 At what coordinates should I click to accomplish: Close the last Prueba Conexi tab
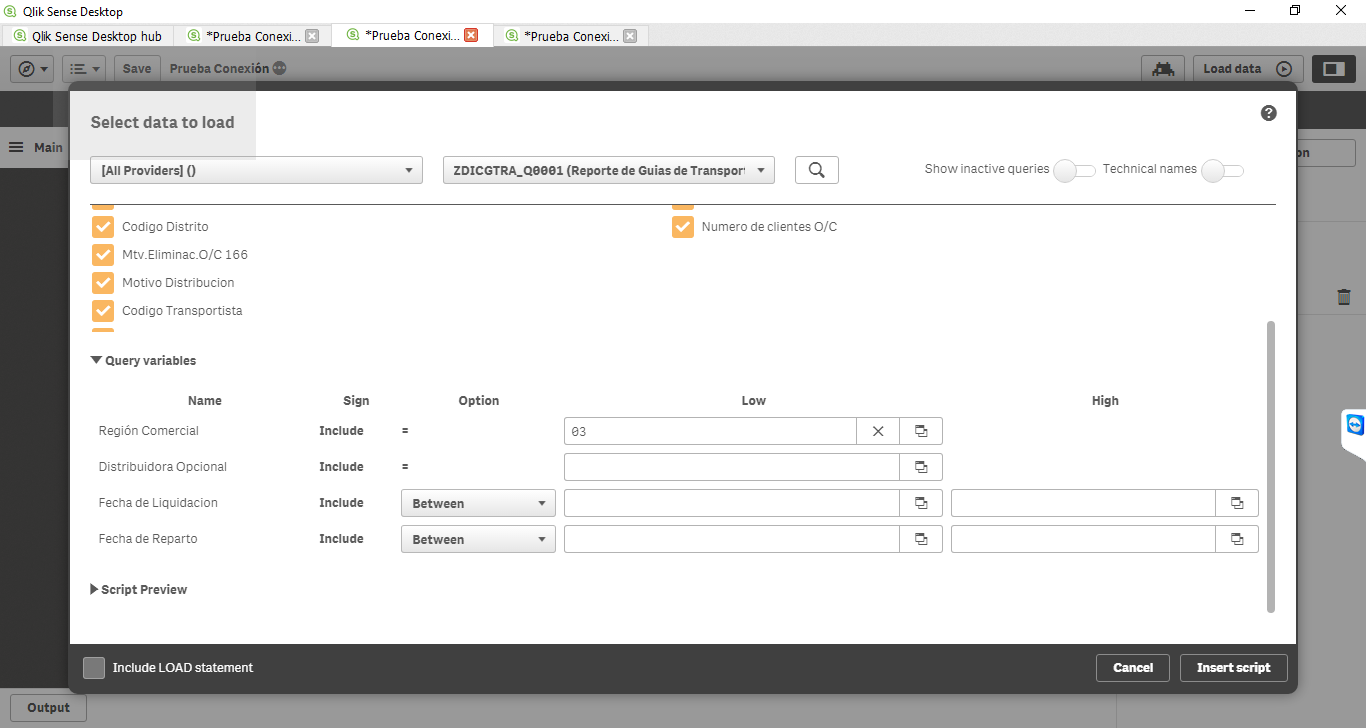click(x=630, y=35)
